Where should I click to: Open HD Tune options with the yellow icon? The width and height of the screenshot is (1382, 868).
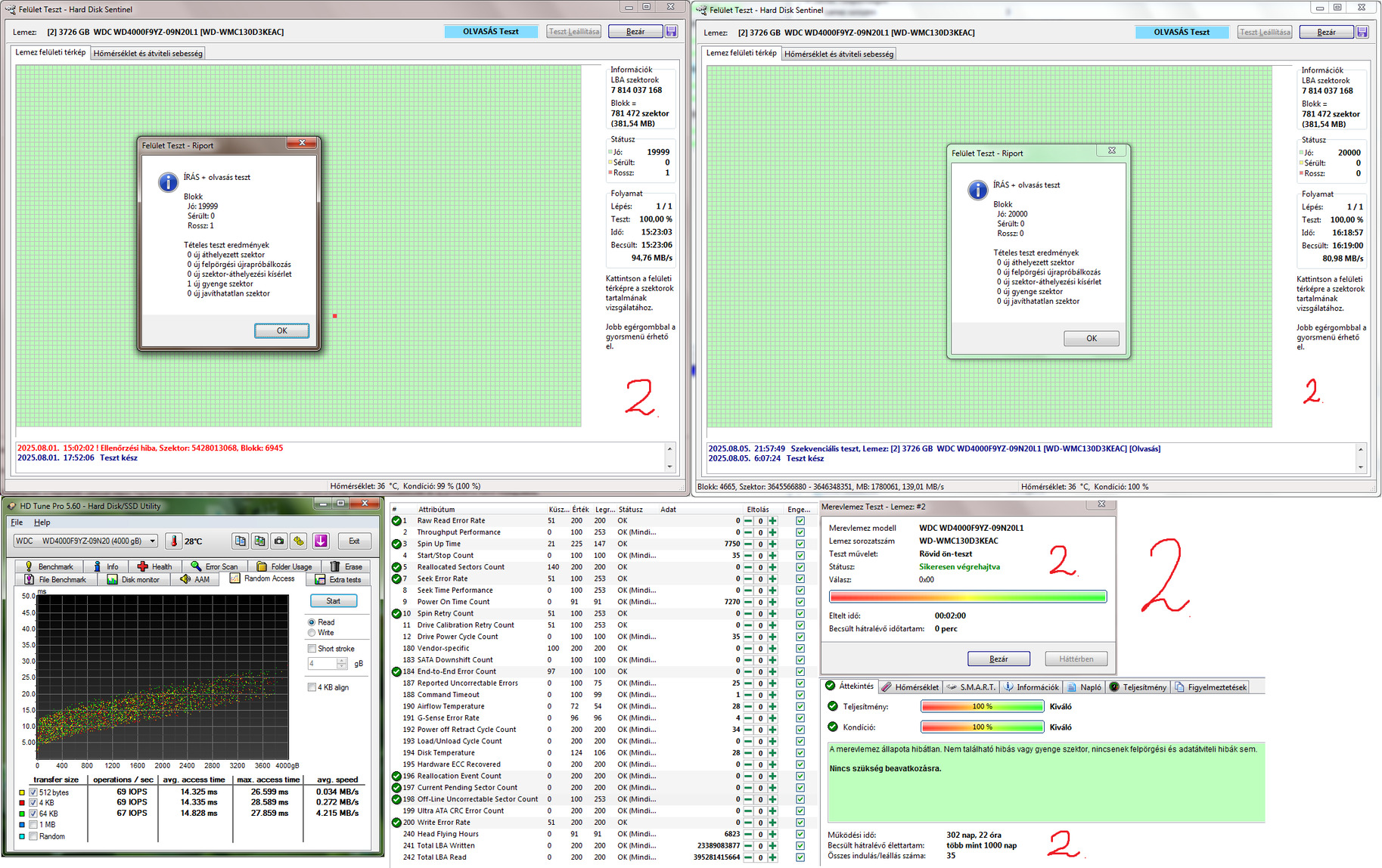tap(300, 541)
